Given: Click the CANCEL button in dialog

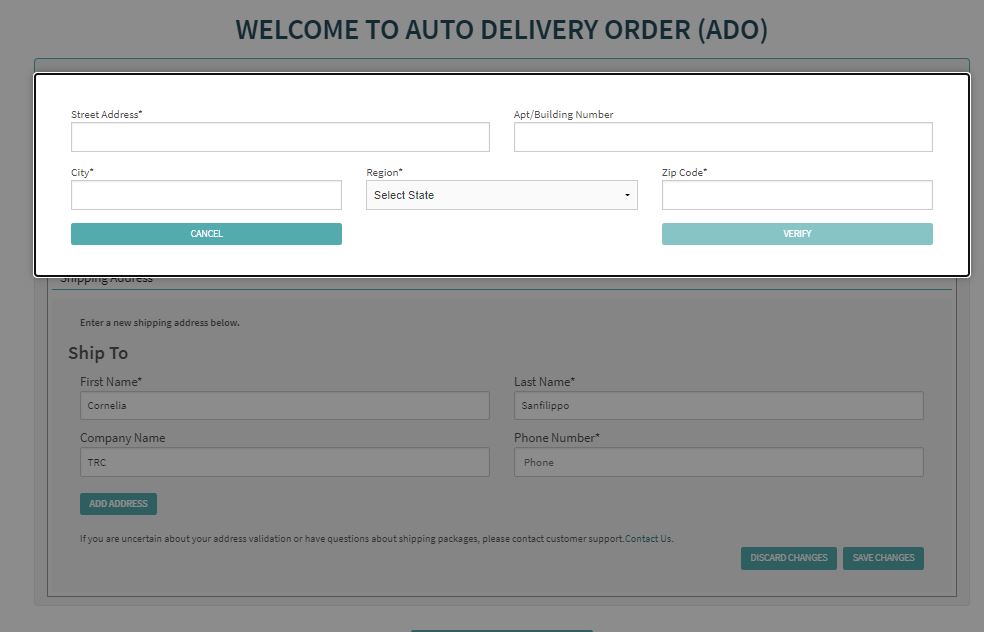Looking at the screenshot, I should click(x=206, y=234).
